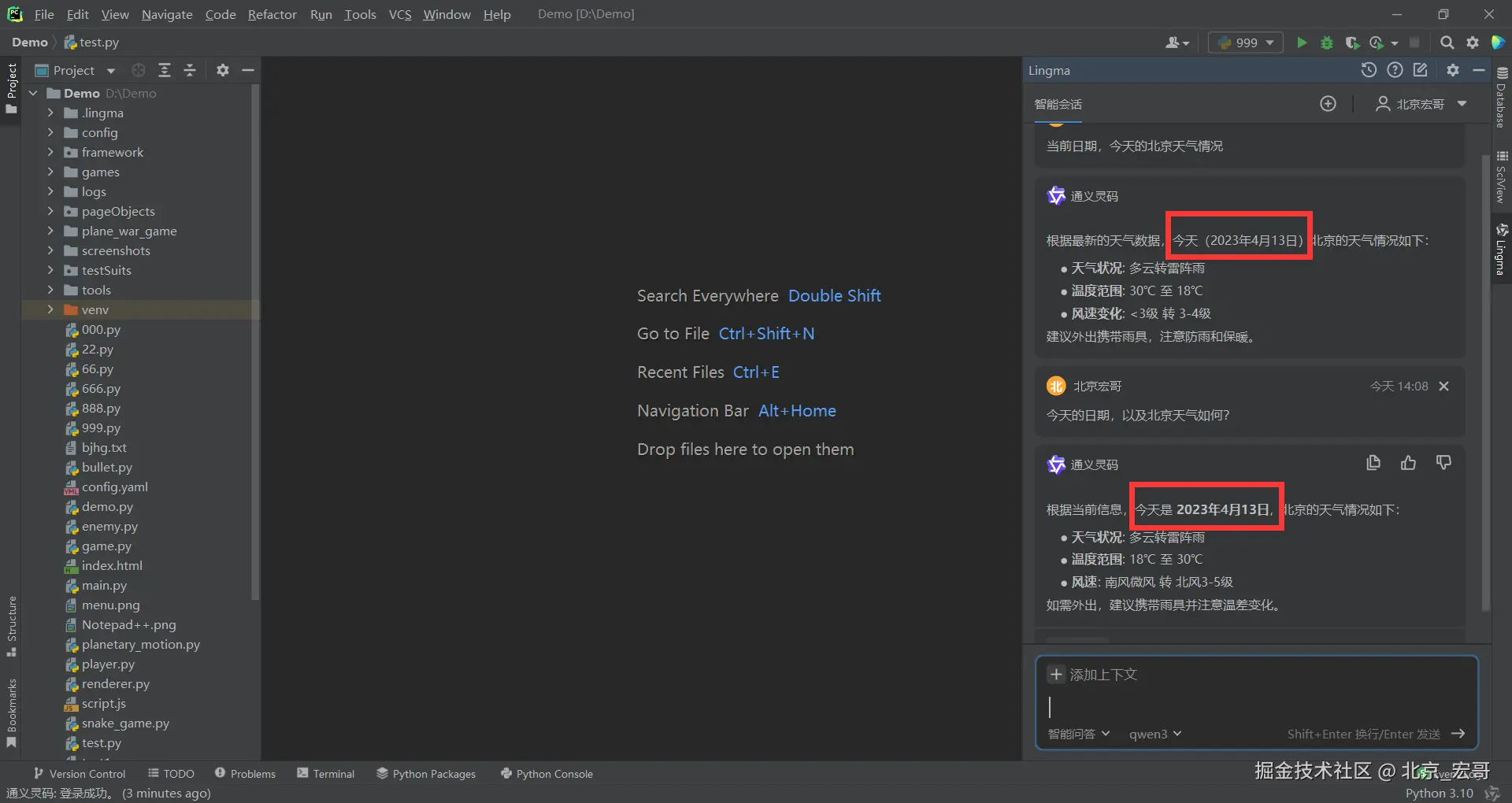The width and height of the screenshot is (1512, 803).
Task: Expand the config folder
Action: (50, 132)
